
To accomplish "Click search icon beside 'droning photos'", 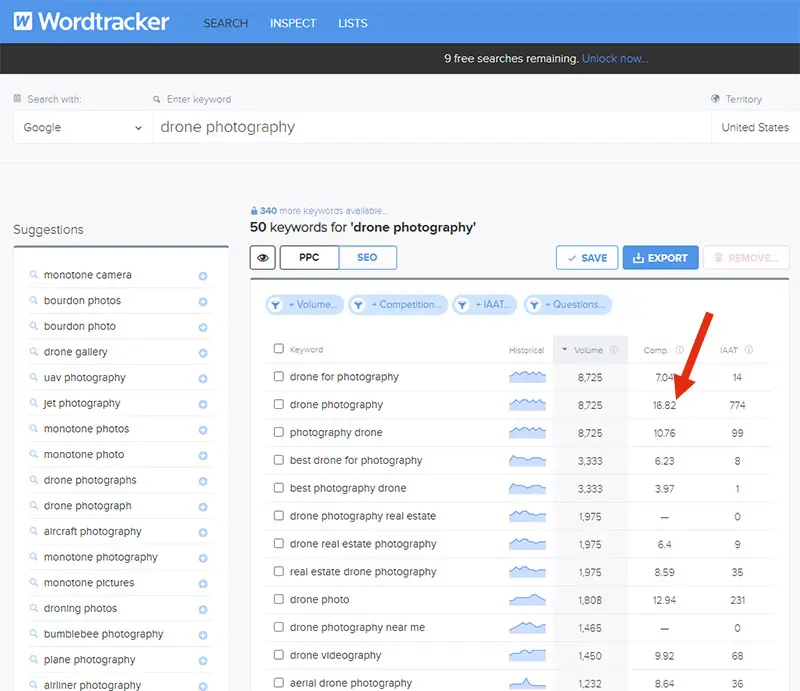I will pyautogui.click(x=34, y=608).
